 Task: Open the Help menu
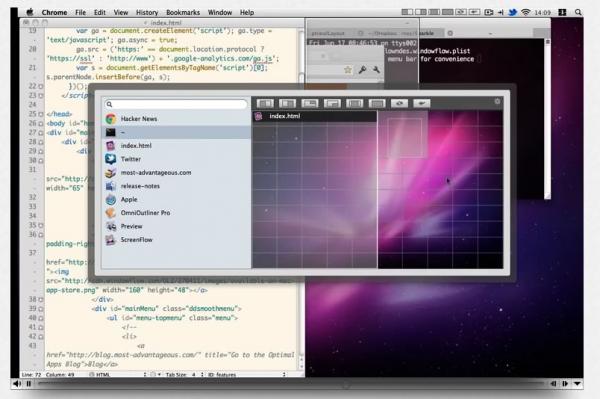pyautogui.click(x=247, y=13)
